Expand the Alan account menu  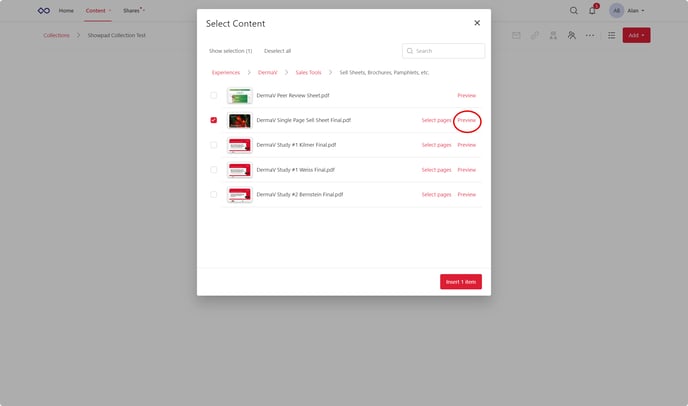click(x=635, y=10)
